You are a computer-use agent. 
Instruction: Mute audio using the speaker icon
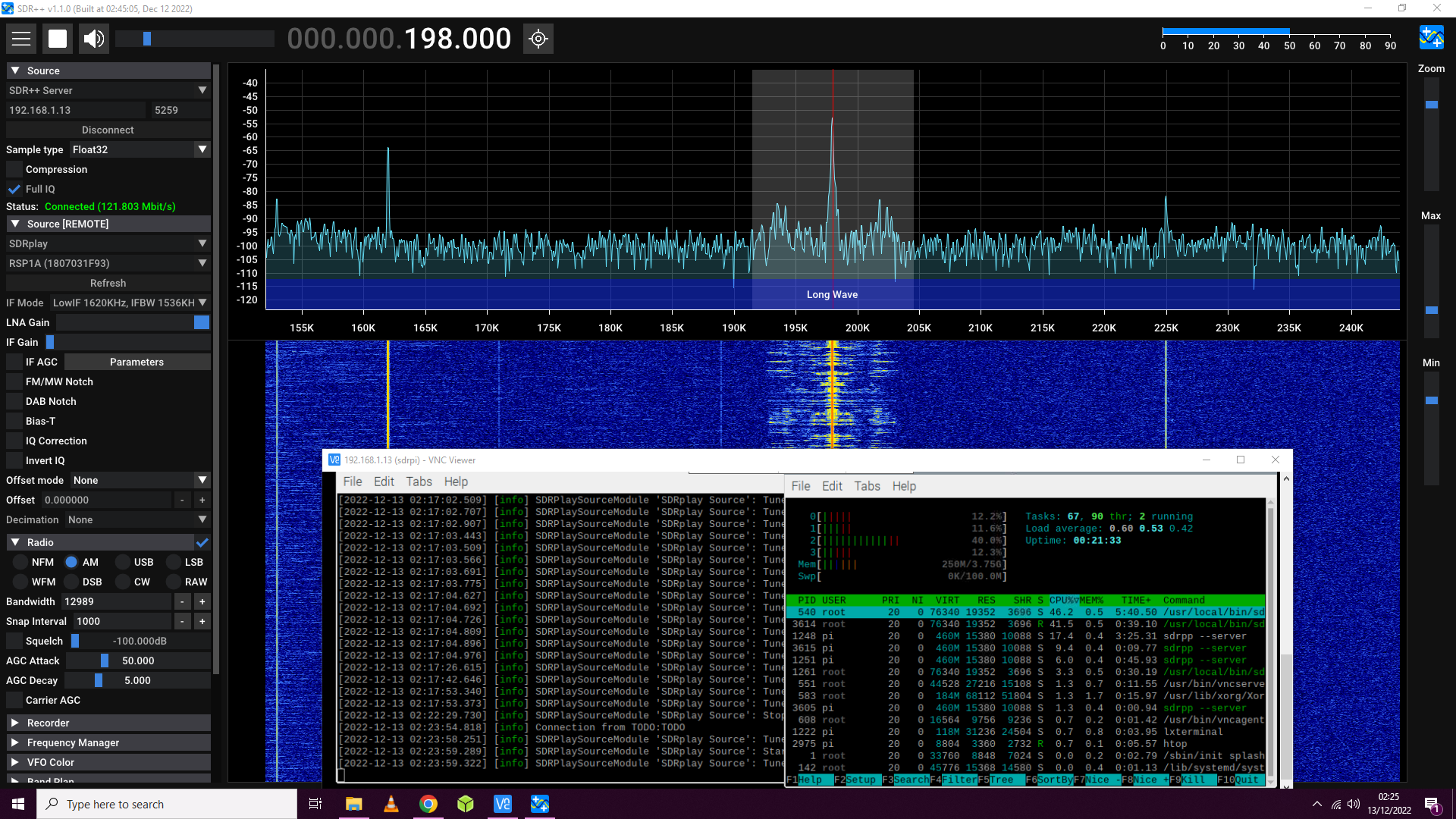[94, 39]
